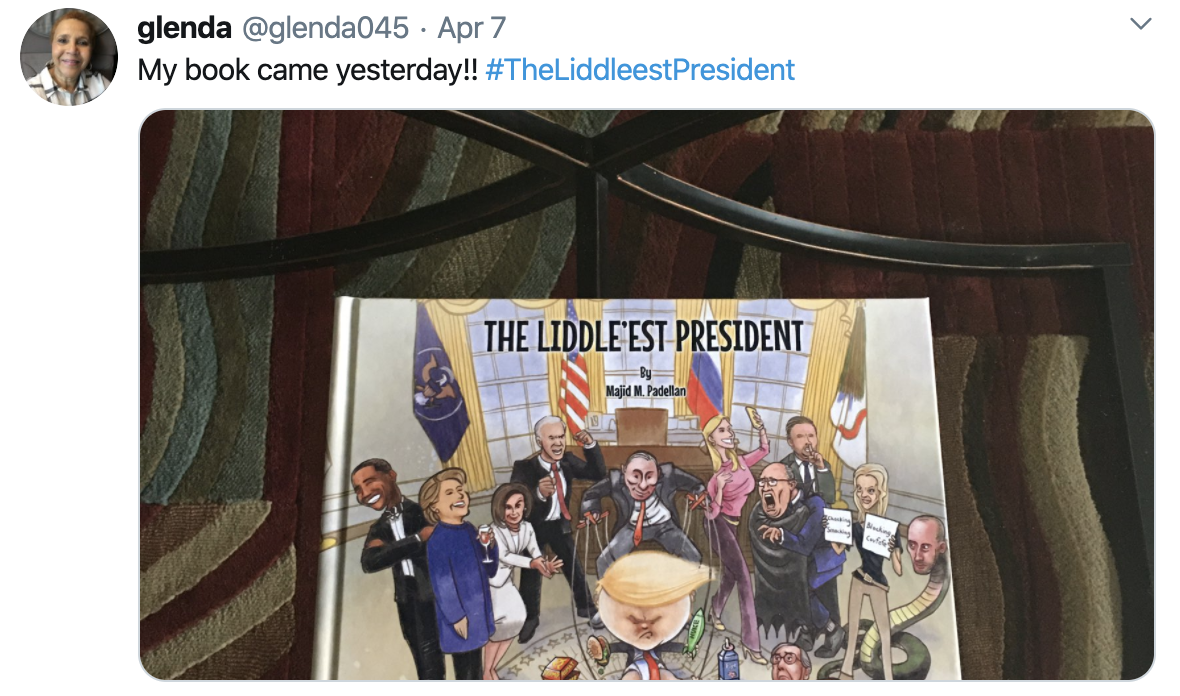Image resolution: width=1180 pixels, height=696 pixels.
Task: Click the tweet text "My book came yesterday!!"
Action: 307,70
